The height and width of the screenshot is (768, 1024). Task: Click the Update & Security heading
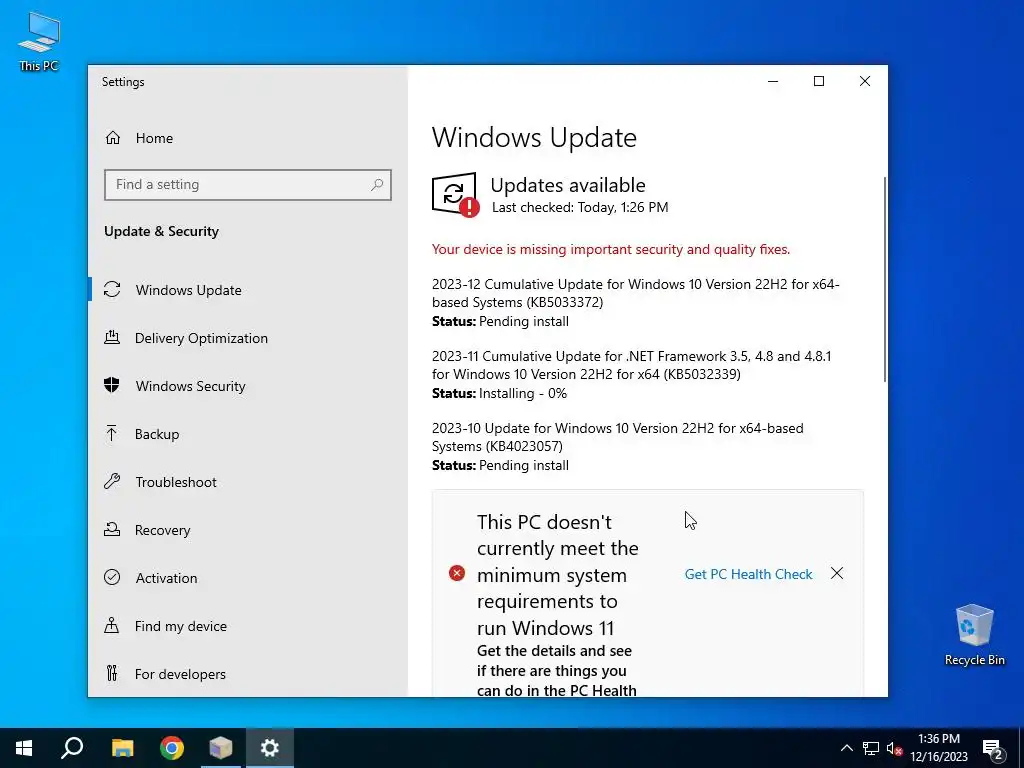(161, 231)
